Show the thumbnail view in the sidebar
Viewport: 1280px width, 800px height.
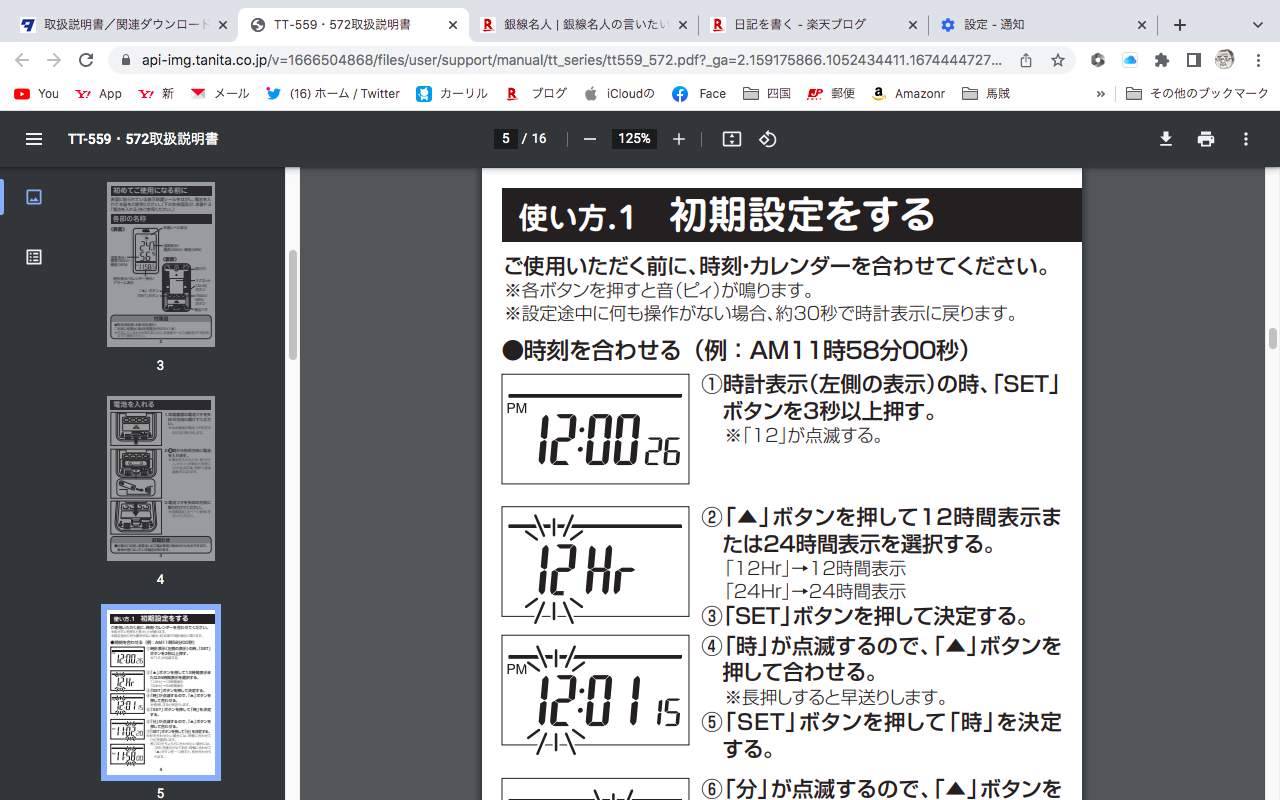click(34, 197)
